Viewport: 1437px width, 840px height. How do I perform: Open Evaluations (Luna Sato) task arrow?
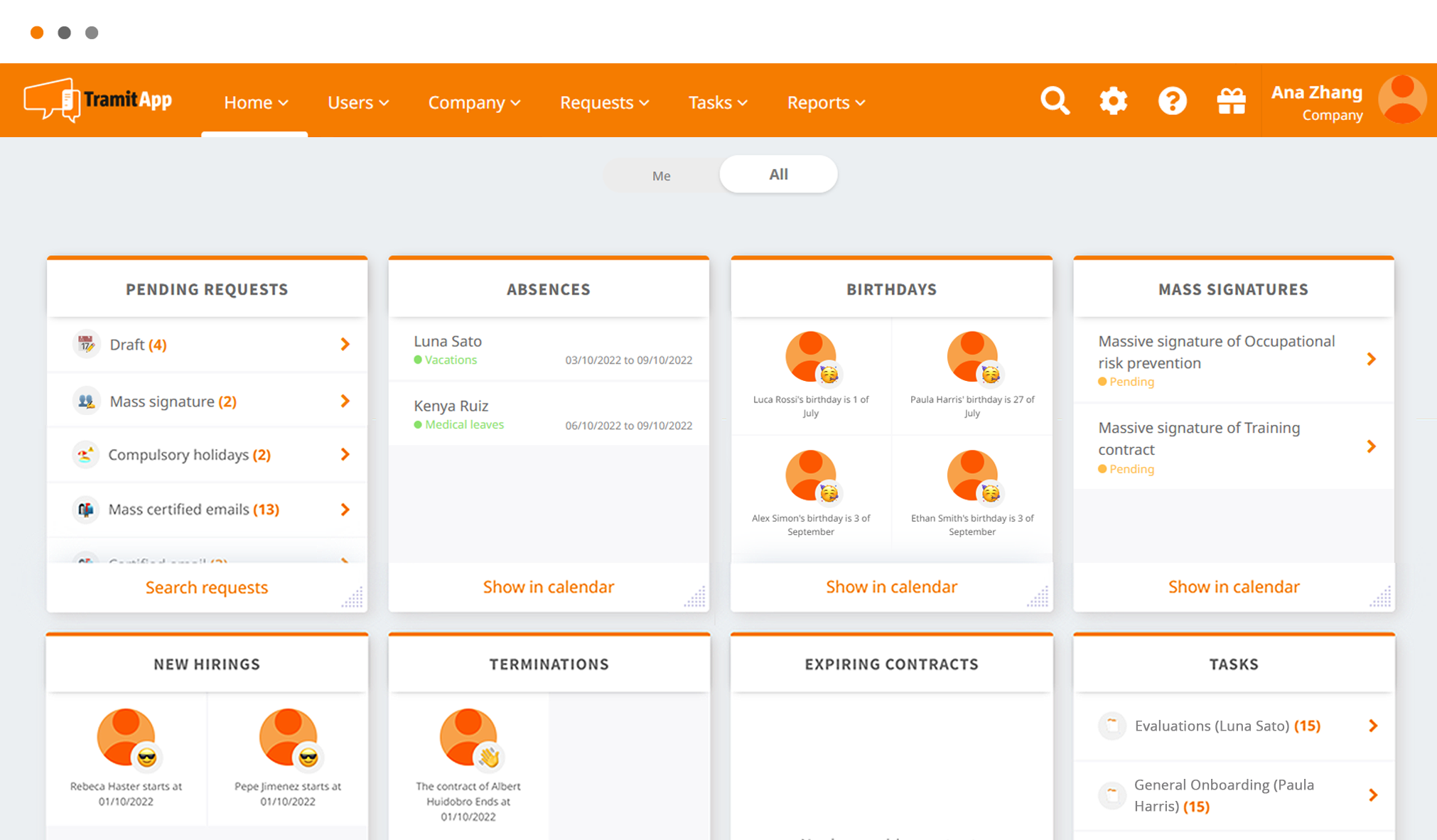[1373, 726]
